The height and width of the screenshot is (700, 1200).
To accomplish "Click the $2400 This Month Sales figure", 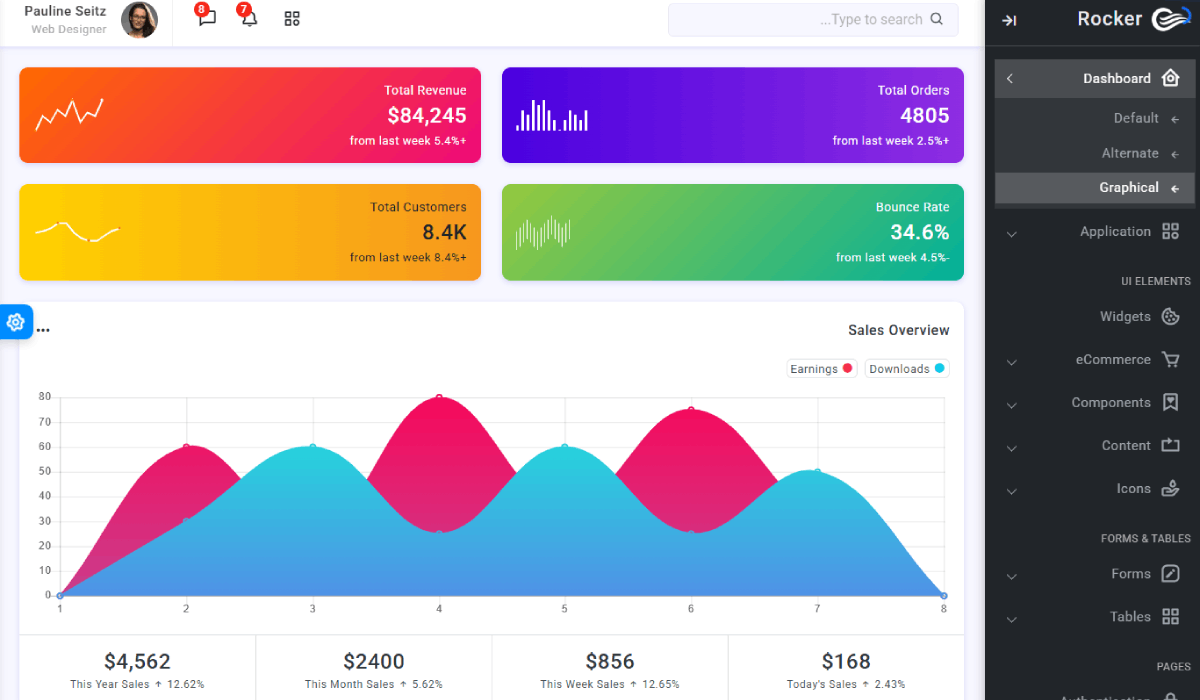I will (374, 661).
